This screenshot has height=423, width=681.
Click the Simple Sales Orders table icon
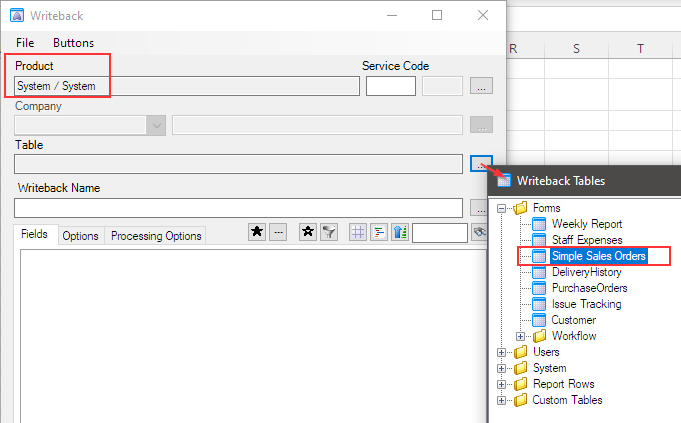point(539,256)
